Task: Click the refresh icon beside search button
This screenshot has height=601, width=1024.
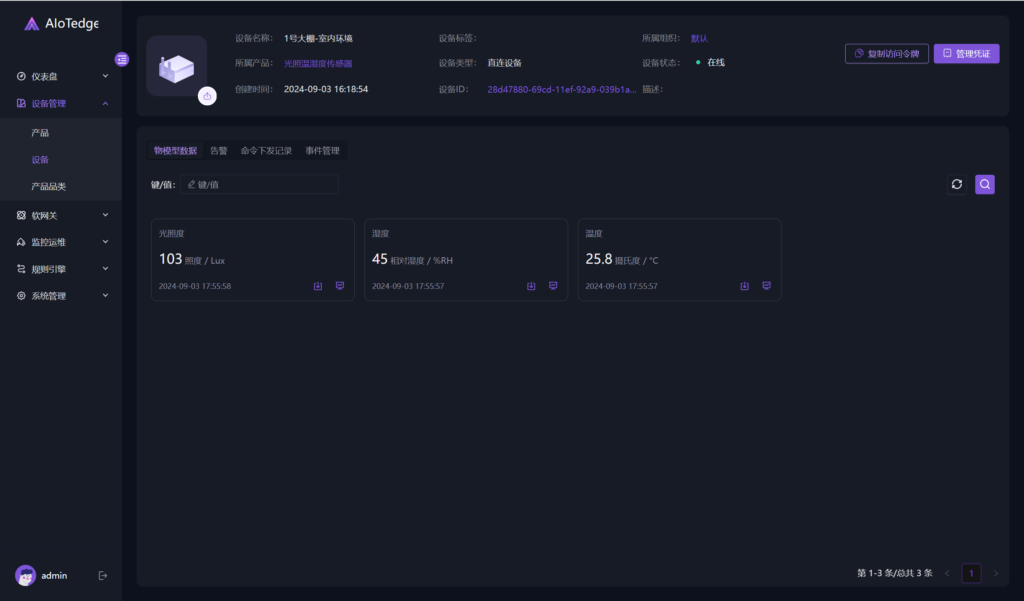Action: click(x=956, y=184)
